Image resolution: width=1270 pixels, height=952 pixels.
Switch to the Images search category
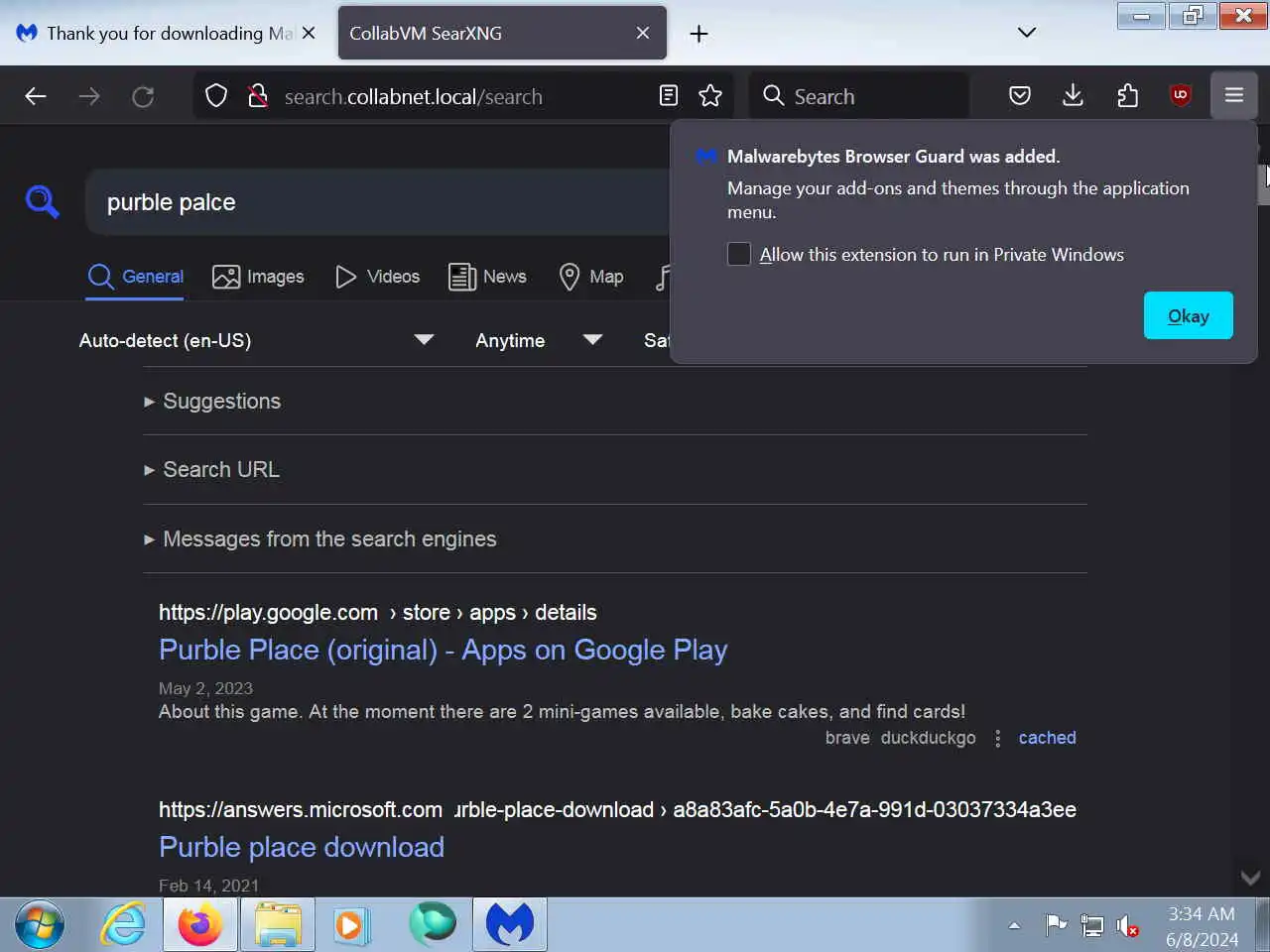(258, 277)
